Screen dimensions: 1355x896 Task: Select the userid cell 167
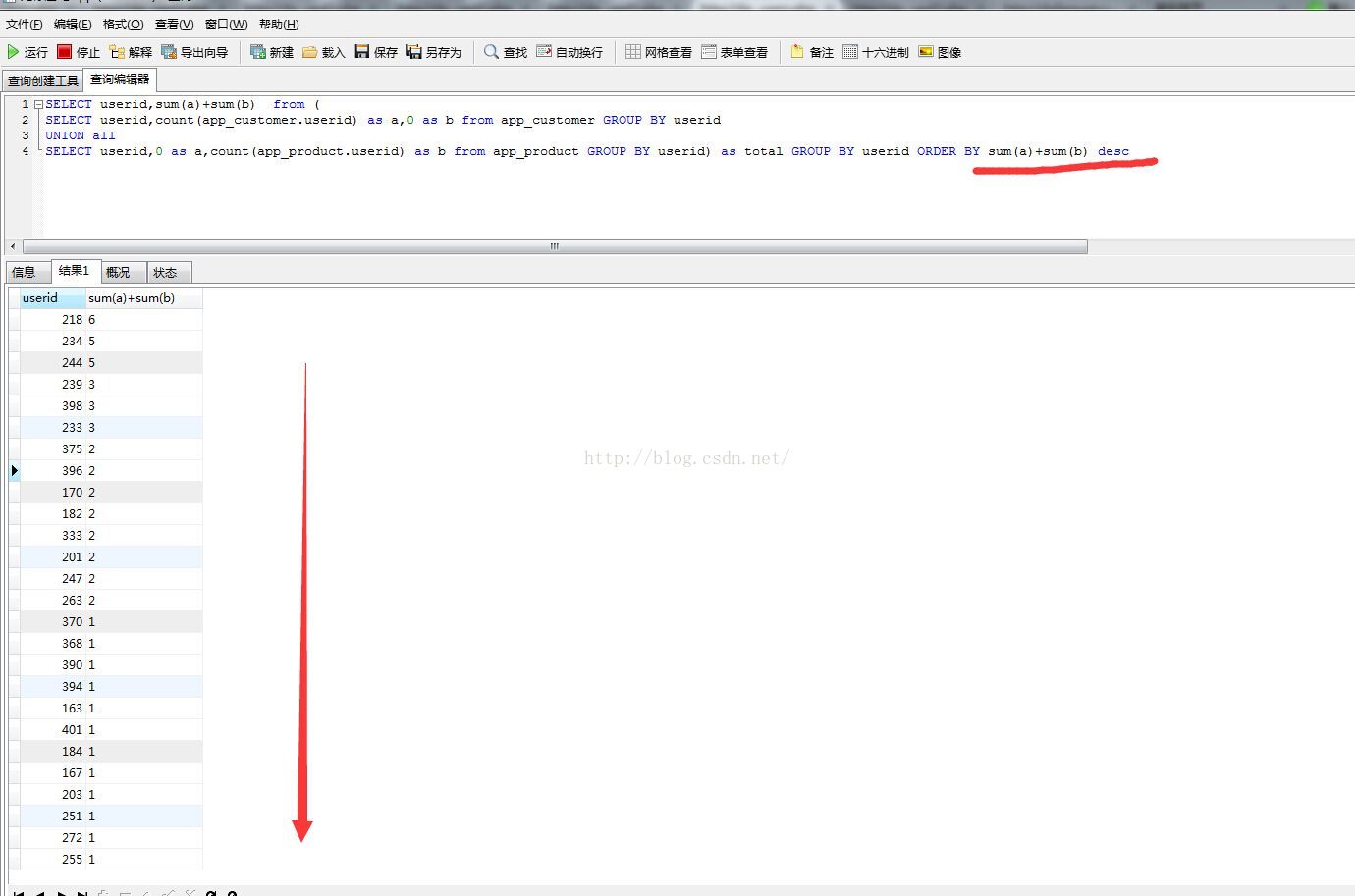point(52,773)
